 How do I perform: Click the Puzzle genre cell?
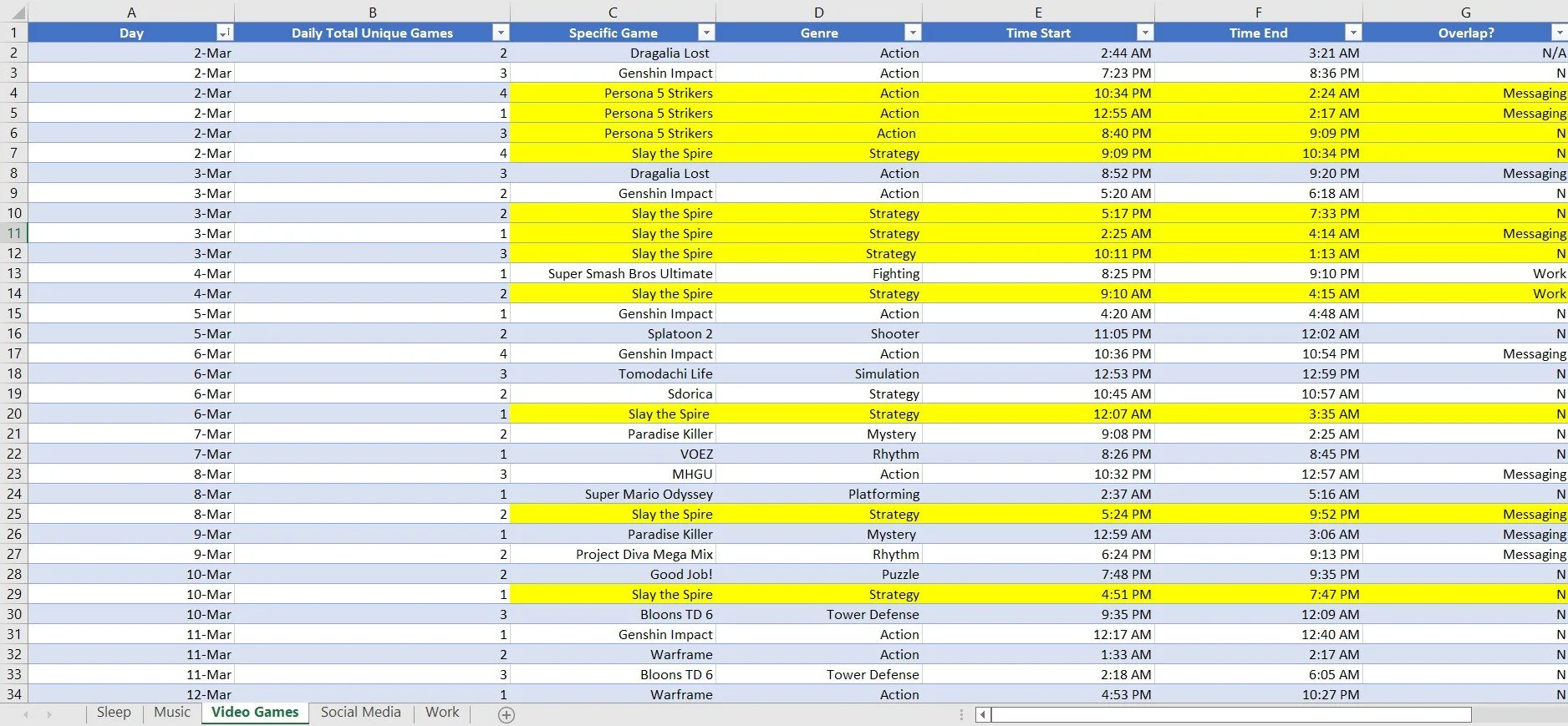tap(819, 574)
